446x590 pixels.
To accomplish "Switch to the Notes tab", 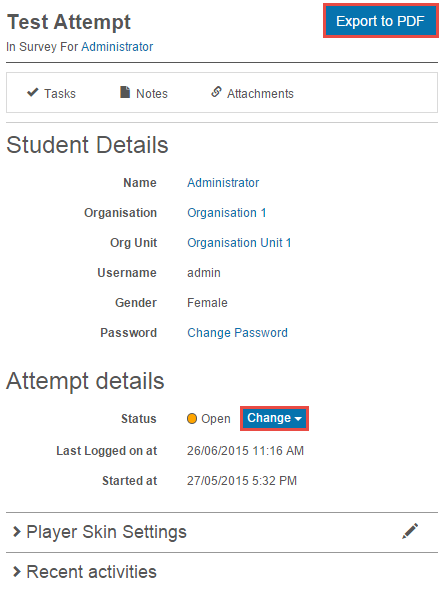I will (144, 93).
